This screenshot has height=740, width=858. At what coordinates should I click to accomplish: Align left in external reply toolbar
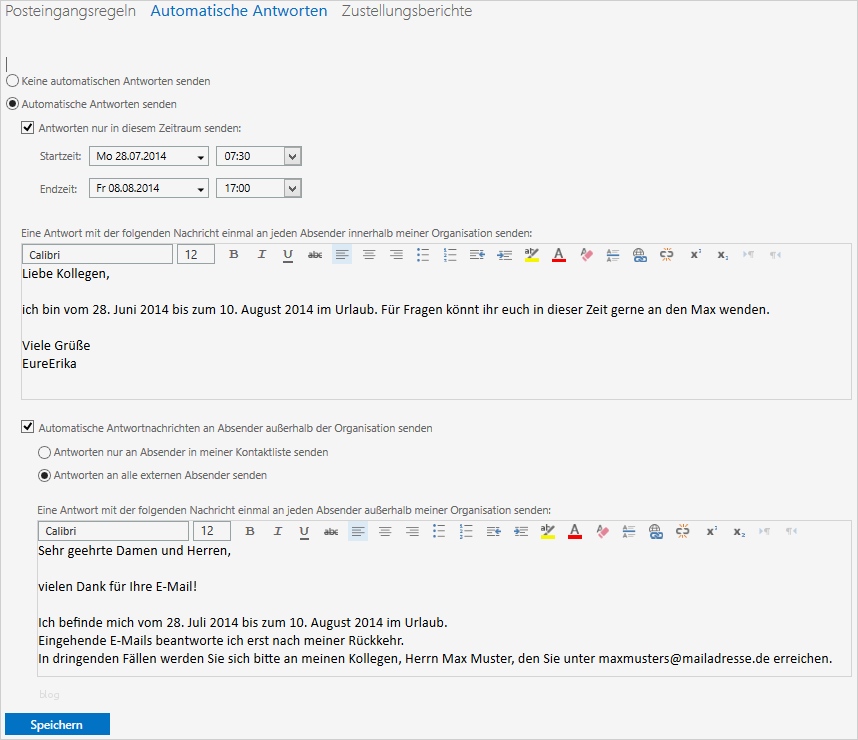pos(358,531)
